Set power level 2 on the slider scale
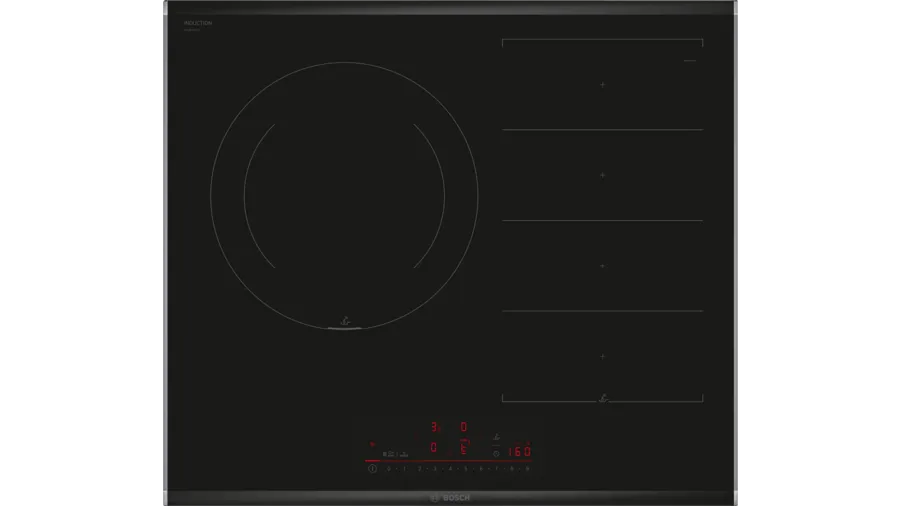The height and width of the screenshot is (506, 900). [x=420, y=469]
